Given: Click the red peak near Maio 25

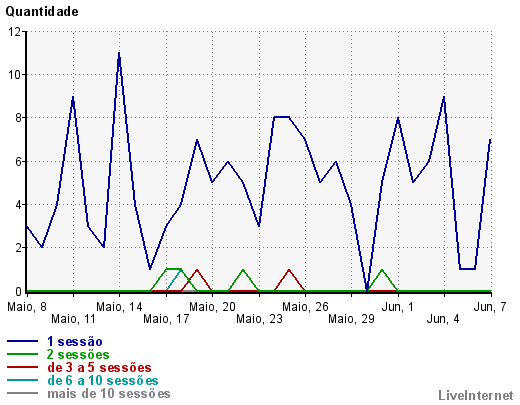Looking at the screenshot, I should tap(289, 270).
